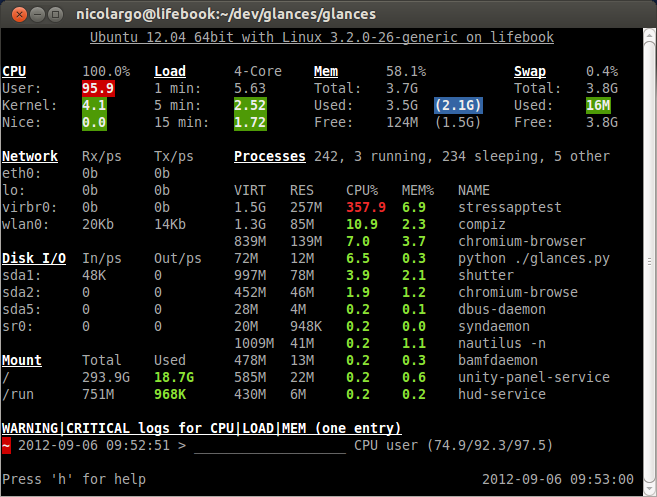Click the sda1 In/ps value 48K
Viewport: 657px width, 497px height.
point(94,275)
